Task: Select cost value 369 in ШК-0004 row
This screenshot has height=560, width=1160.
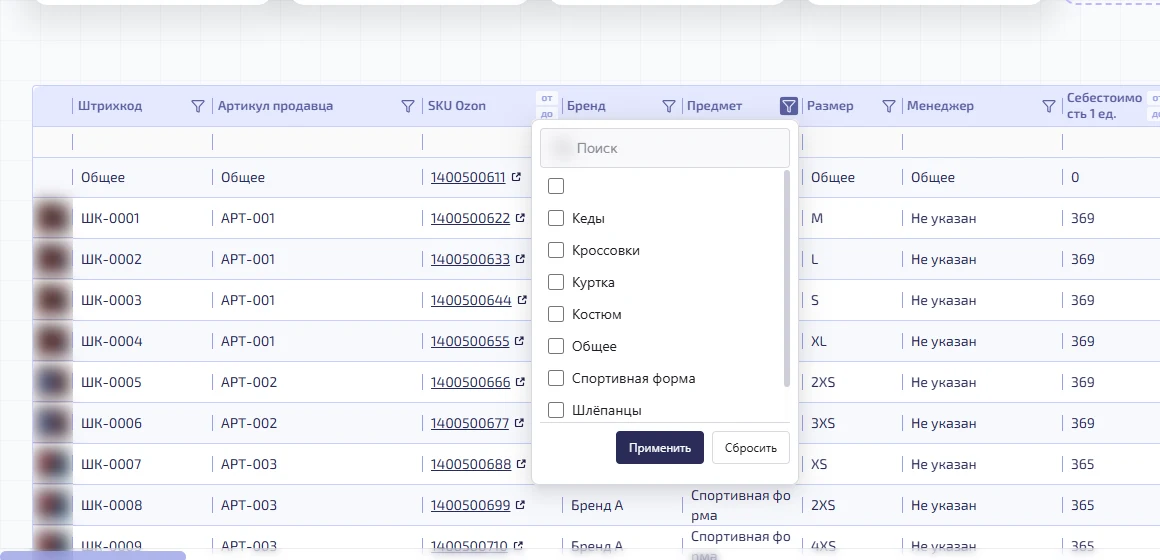Action: click(x=1082, y=341)
